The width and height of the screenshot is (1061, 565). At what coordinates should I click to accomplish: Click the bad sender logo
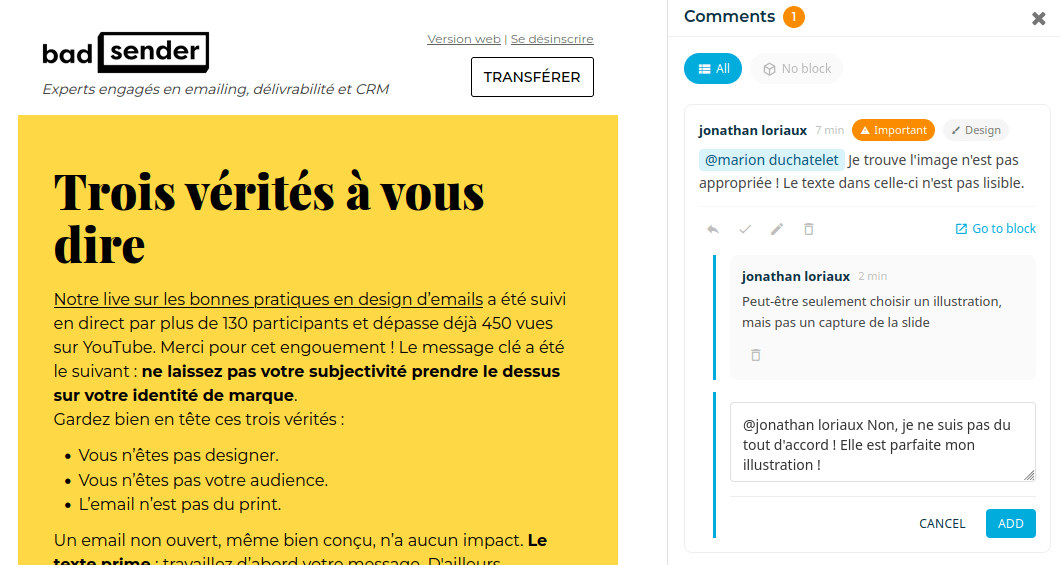[126, 52]
